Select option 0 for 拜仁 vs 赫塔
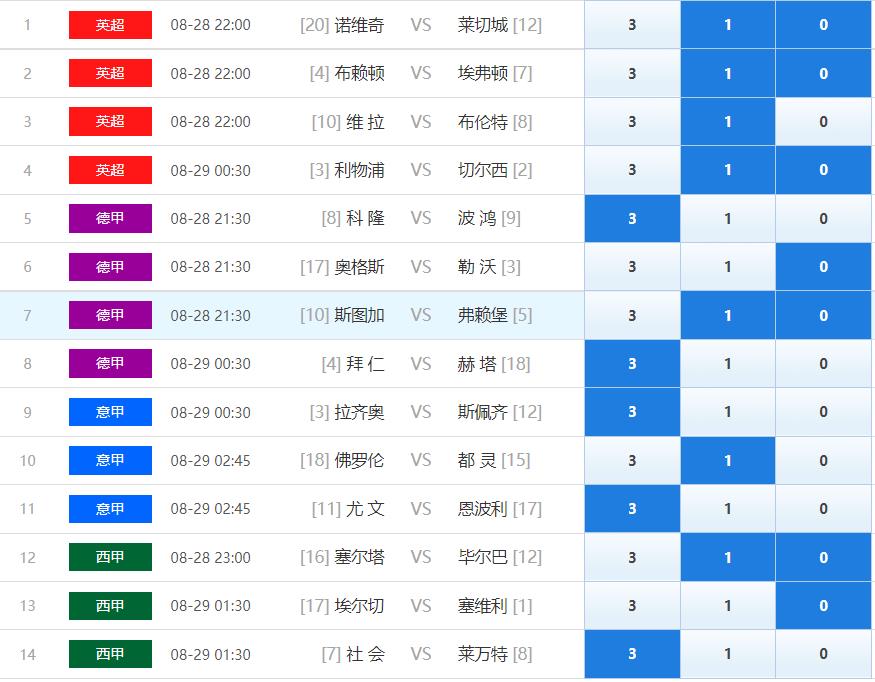 (823, 364)
